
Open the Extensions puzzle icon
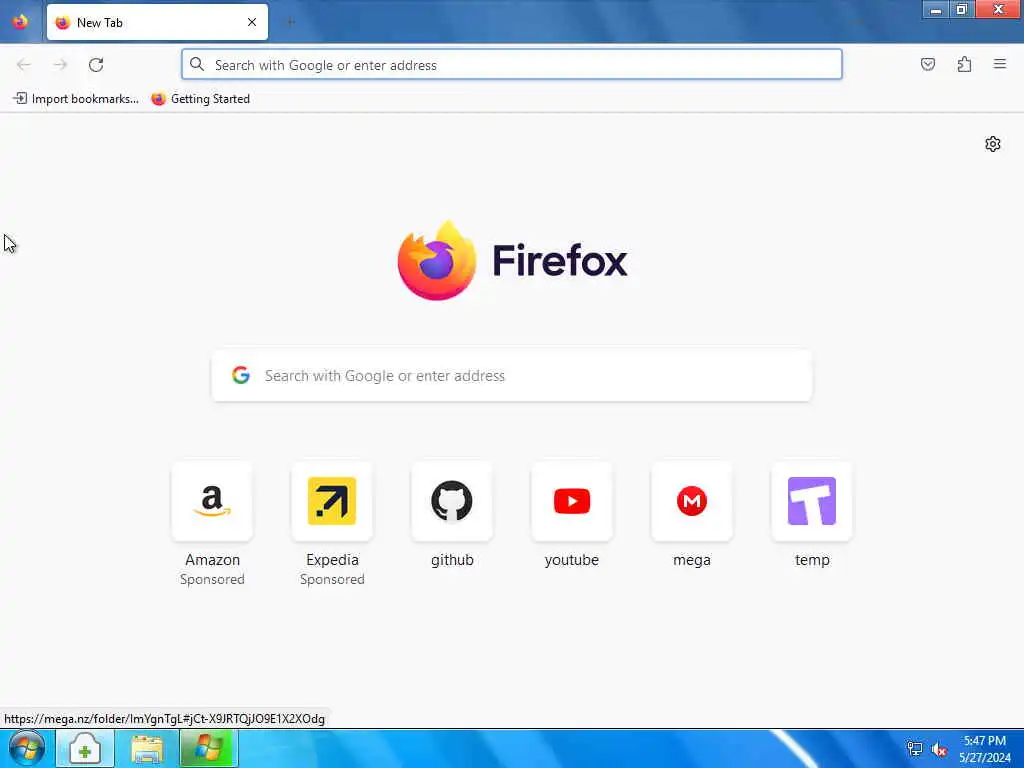[964, 64]
